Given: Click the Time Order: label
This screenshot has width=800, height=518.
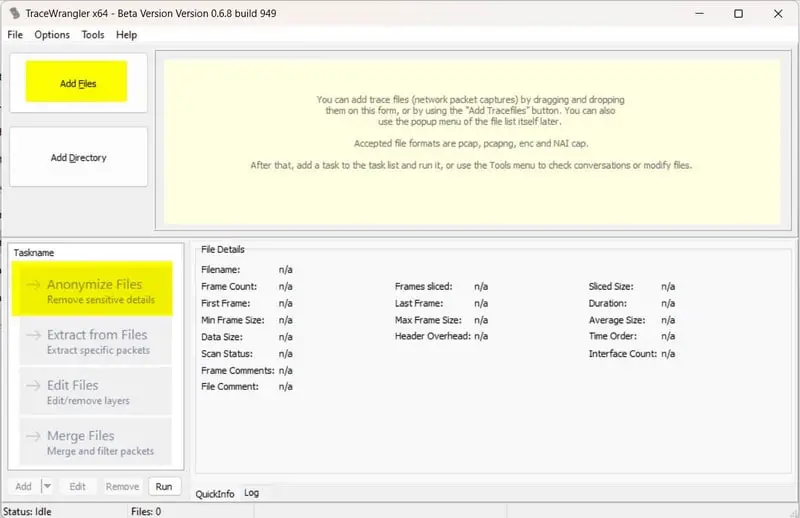Looking at the screenshot, I should 613,336.
